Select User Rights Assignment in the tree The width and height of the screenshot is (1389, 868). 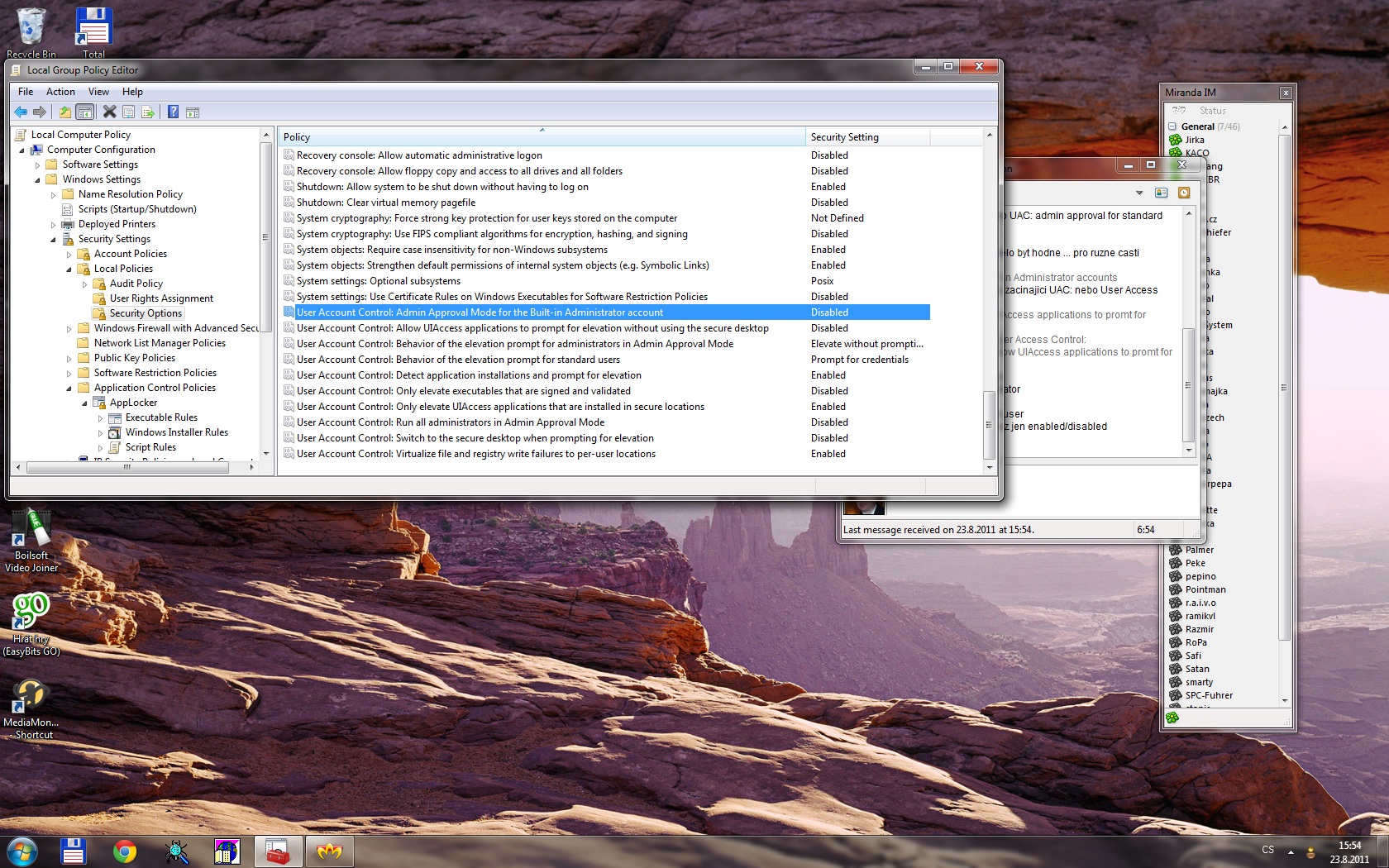[x=161, y=298]
